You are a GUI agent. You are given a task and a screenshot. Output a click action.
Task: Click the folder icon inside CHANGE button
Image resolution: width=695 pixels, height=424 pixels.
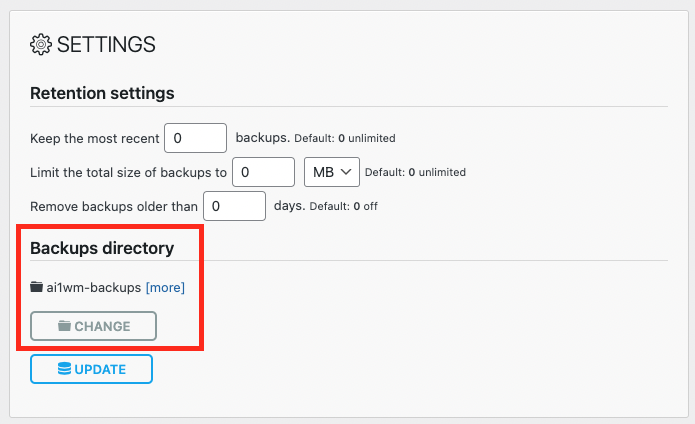coord(65,326)
